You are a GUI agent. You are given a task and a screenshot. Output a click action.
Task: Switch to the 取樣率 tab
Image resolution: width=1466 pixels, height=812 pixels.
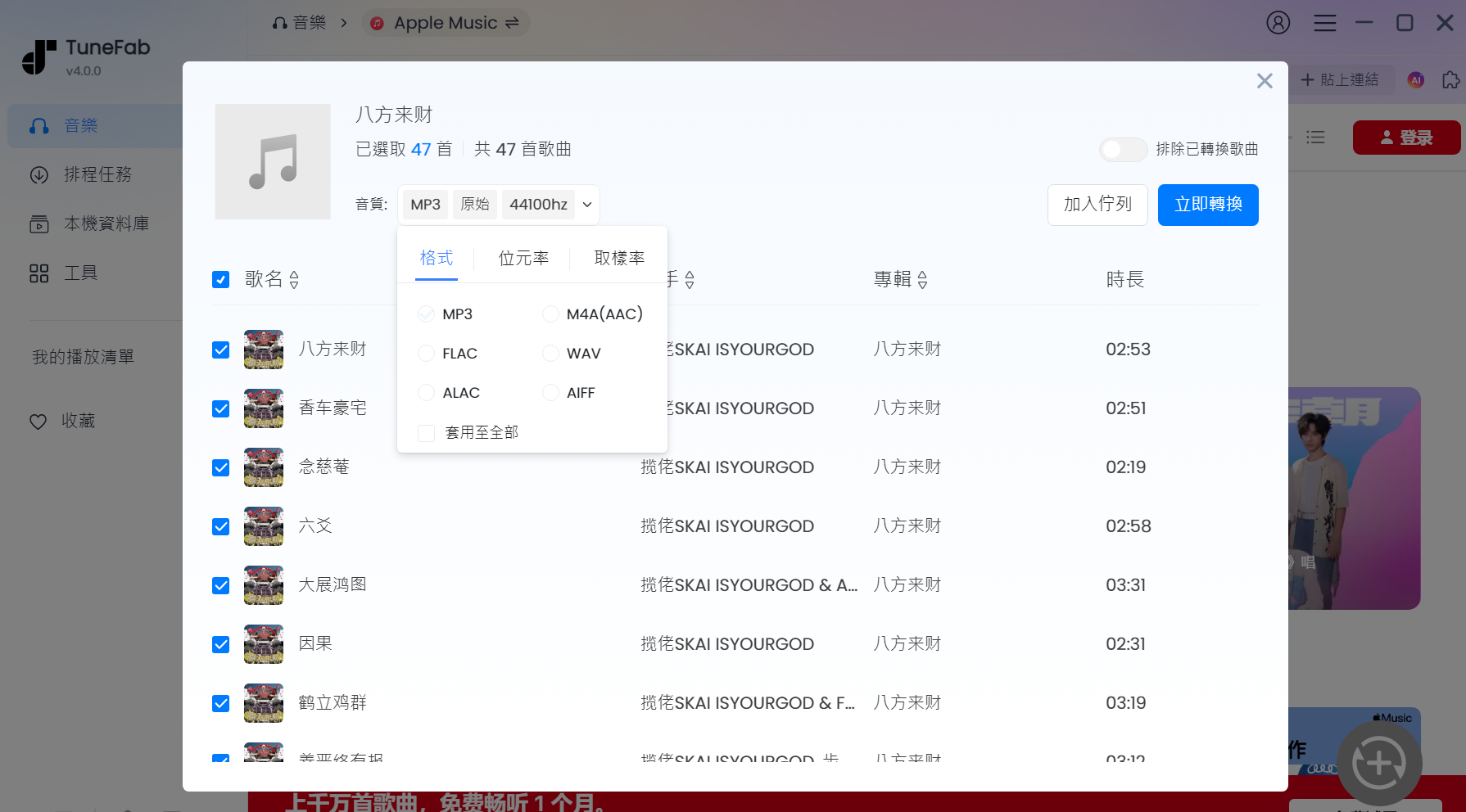coord(618,258)
